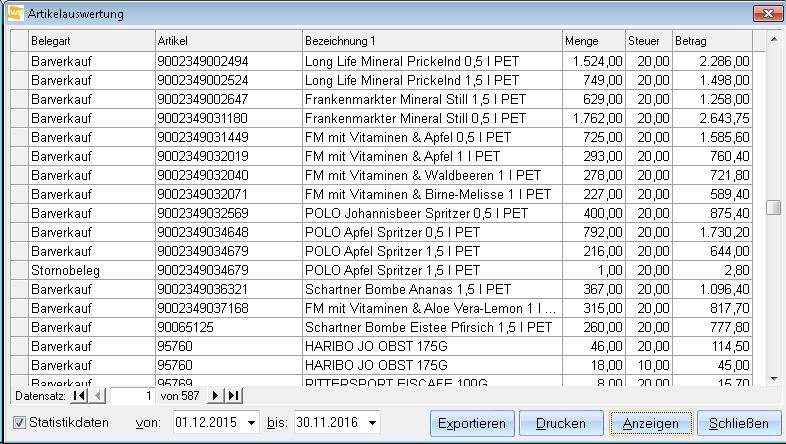Click the scrollbar up arrow

(x=773, y=37)
